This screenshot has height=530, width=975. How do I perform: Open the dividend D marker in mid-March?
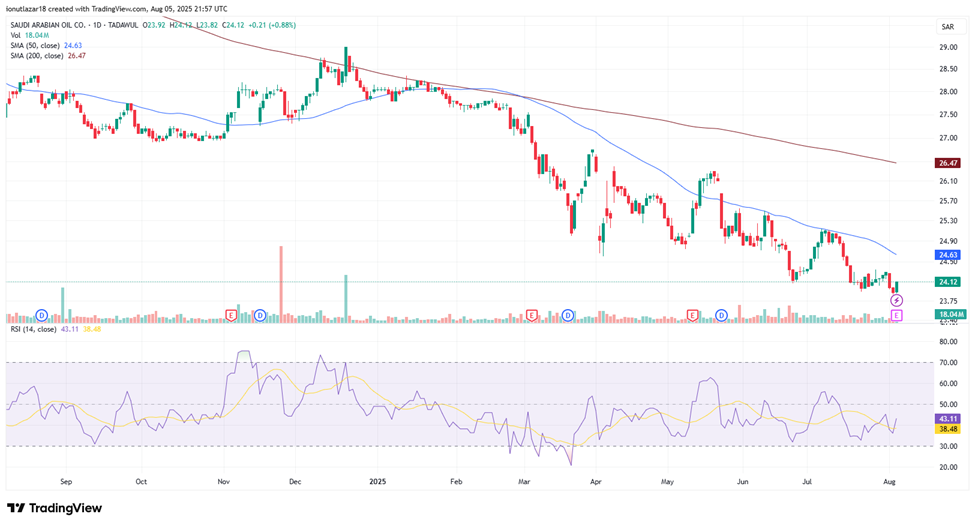(567, 315)
